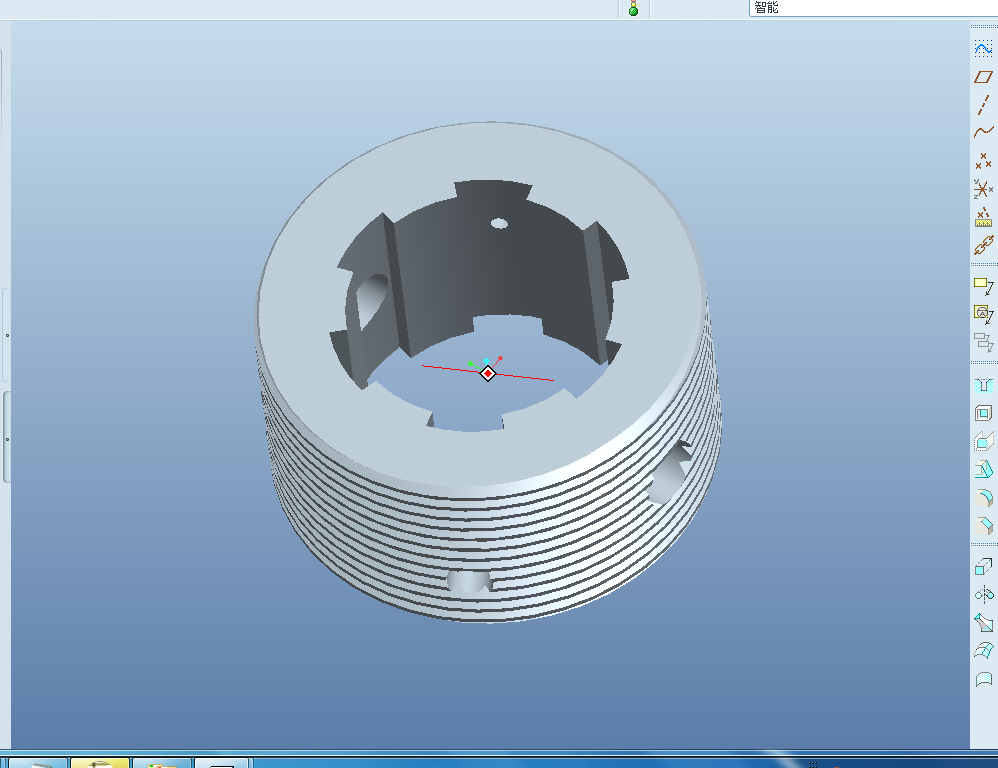Open the Variable Section Sweep tool
Viewport: 998px width, 768px height.
tap(983, 623)
